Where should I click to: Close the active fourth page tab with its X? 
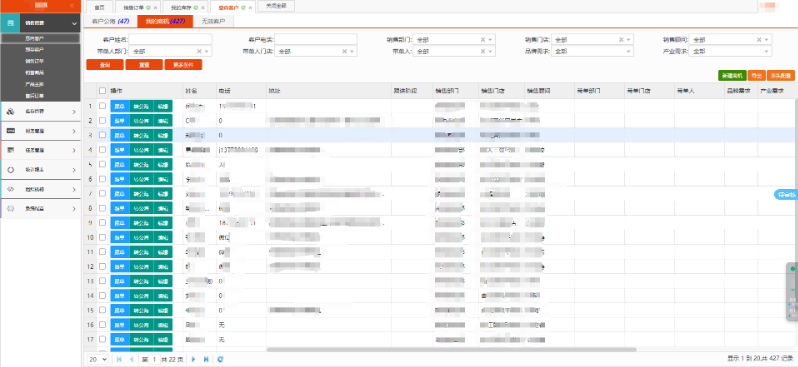250,8
